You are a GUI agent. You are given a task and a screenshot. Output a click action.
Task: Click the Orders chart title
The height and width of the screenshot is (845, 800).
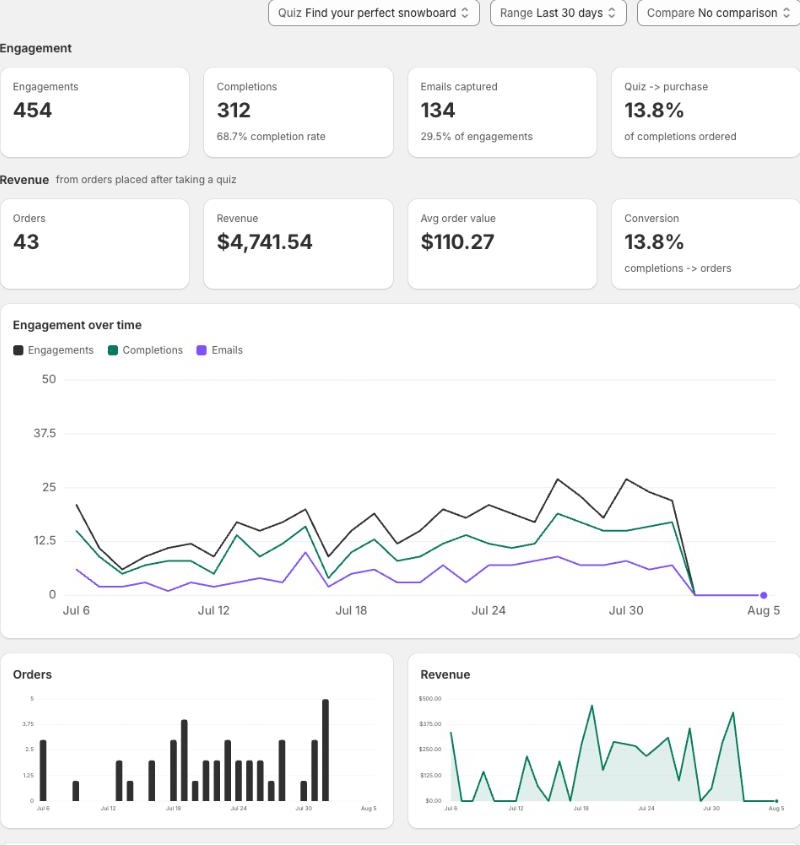point(32,675)
